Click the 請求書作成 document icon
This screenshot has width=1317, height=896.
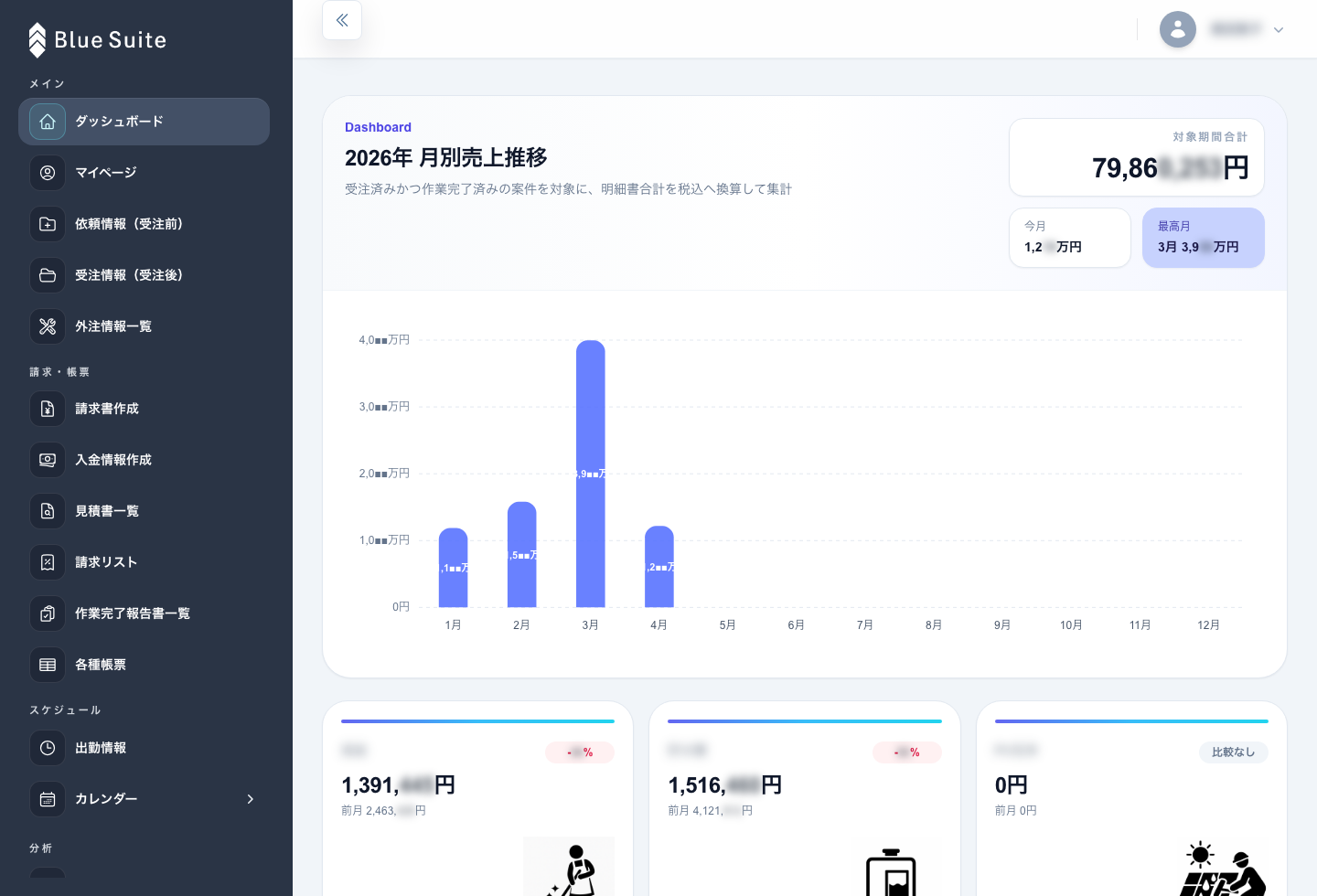(48, 409)
